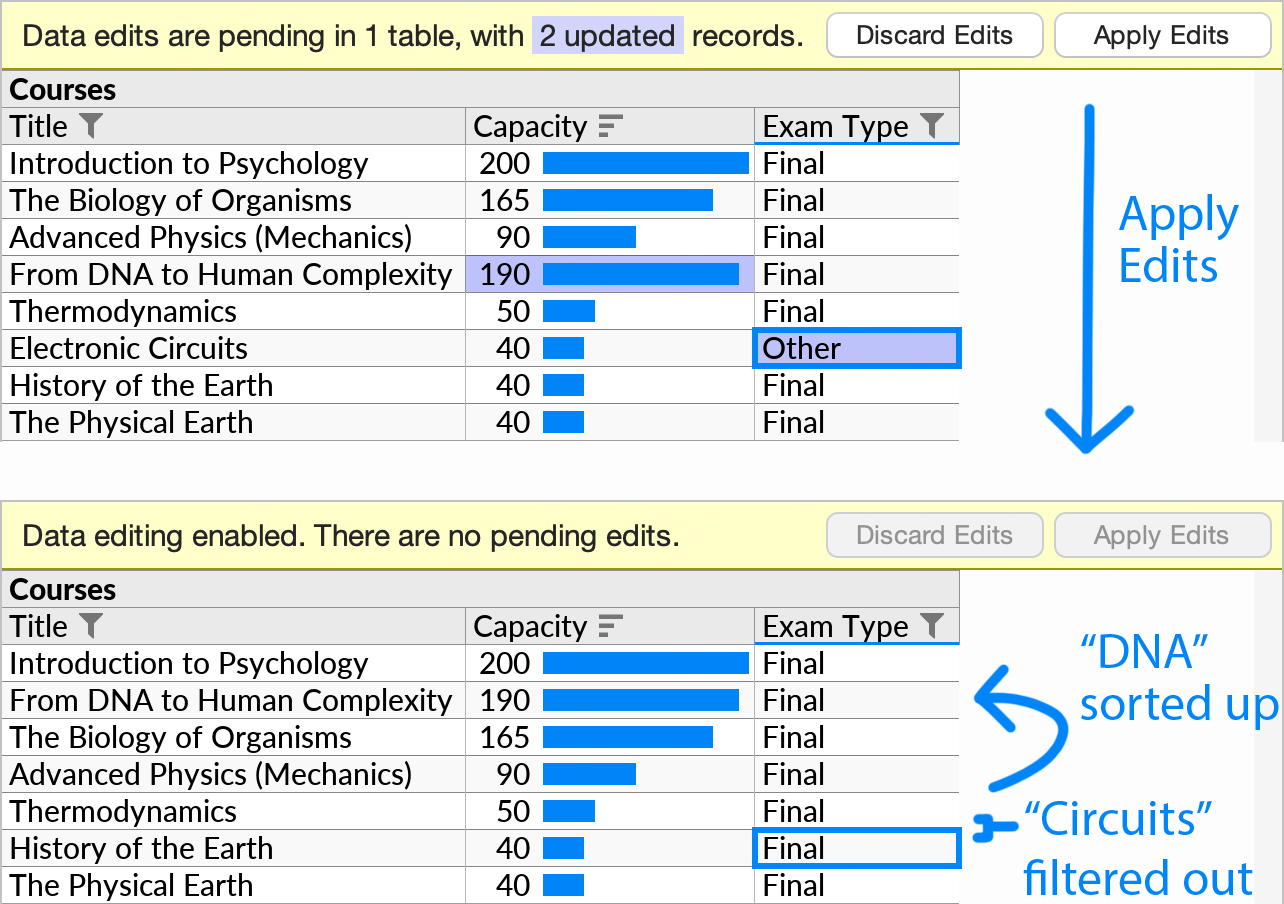Discard the pending edits

click(x=934, y=35)
